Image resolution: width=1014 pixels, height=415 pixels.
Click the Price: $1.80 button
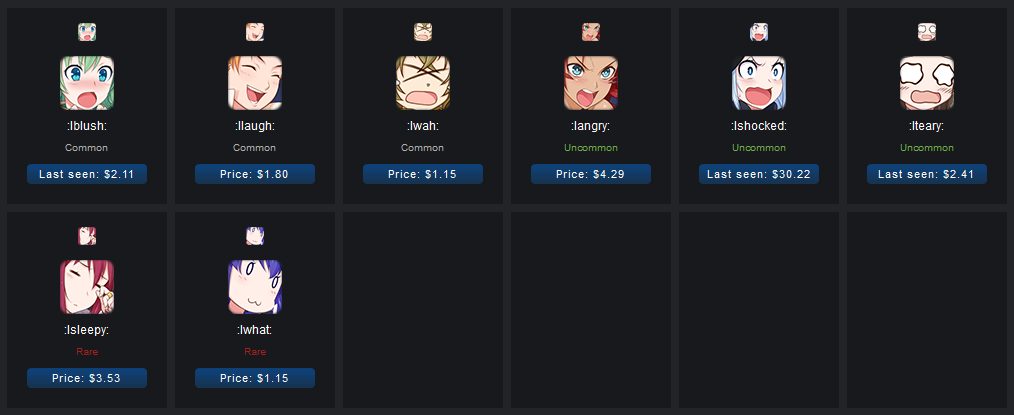(255, 174)
